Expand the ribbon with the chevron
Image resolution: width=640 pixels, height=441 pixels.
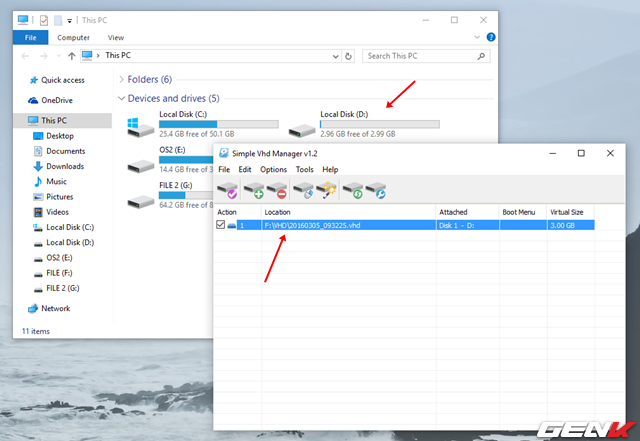pos(477,37)
